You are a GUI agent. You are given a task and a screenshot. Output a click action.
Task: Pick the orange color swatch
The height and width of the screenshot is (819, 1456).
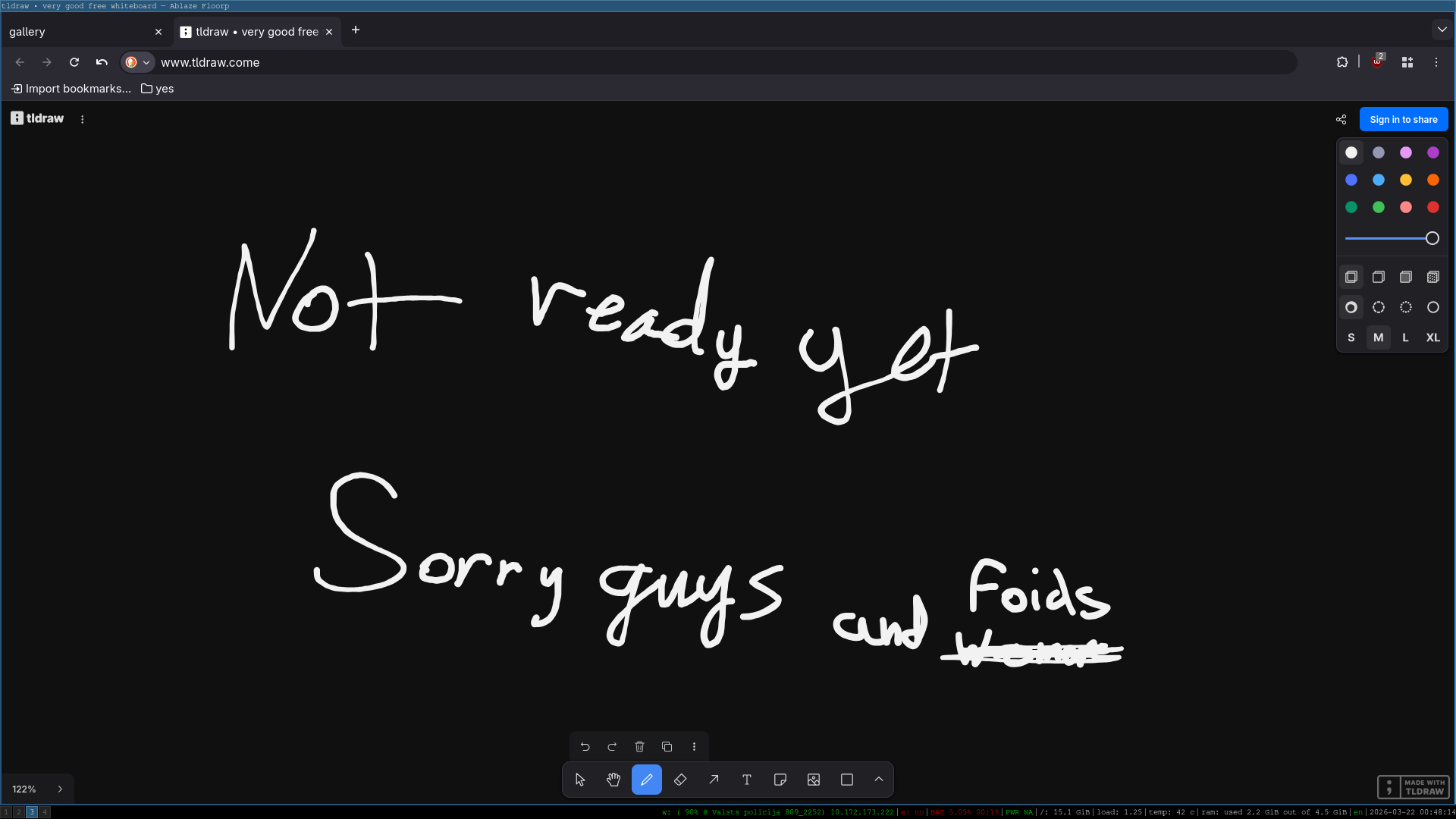pos(1432,180)
